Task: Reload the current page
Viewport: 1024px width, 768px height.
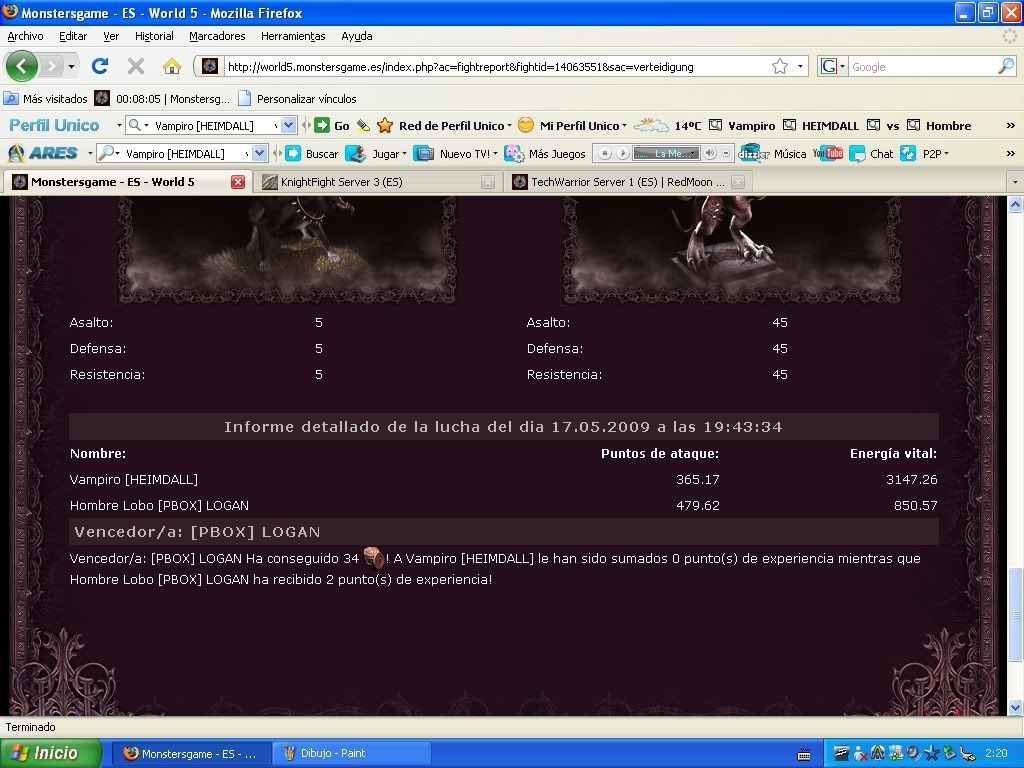Action: pyautogui.click(x=99, y=67)
